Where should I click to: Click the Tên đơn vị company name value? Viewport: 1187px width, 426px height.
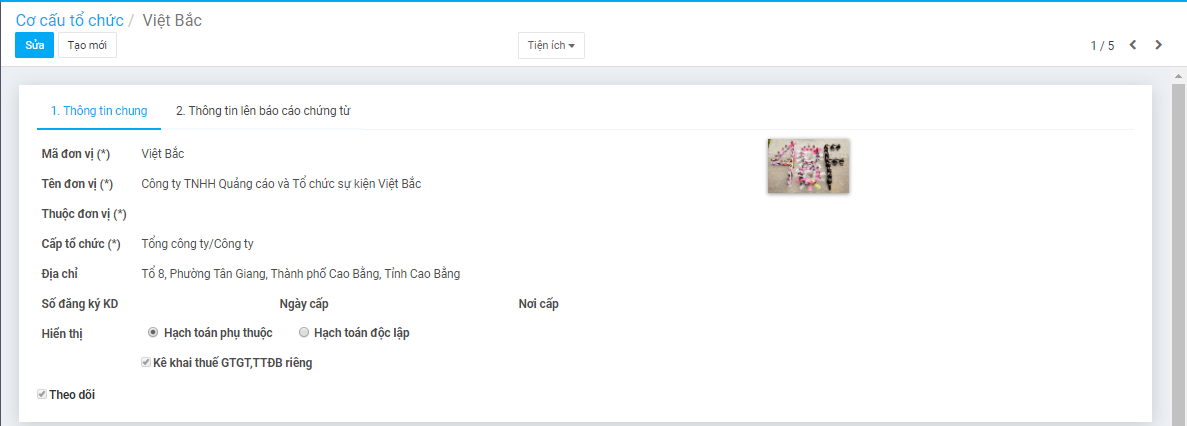pos(281,184)
